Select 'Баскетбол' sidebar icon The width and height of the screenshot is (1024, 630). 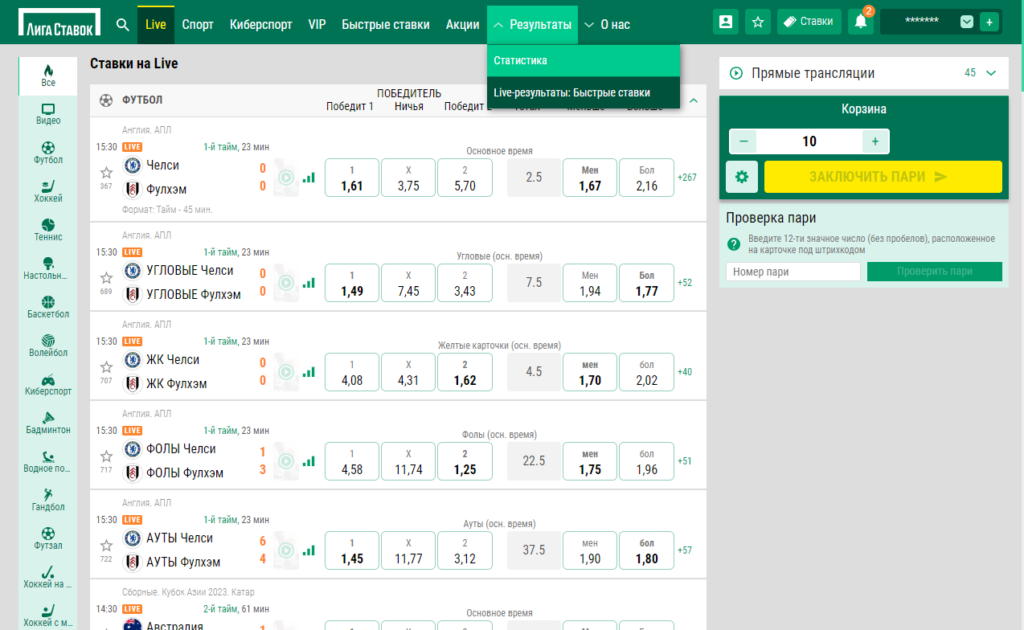pos(48,307)
